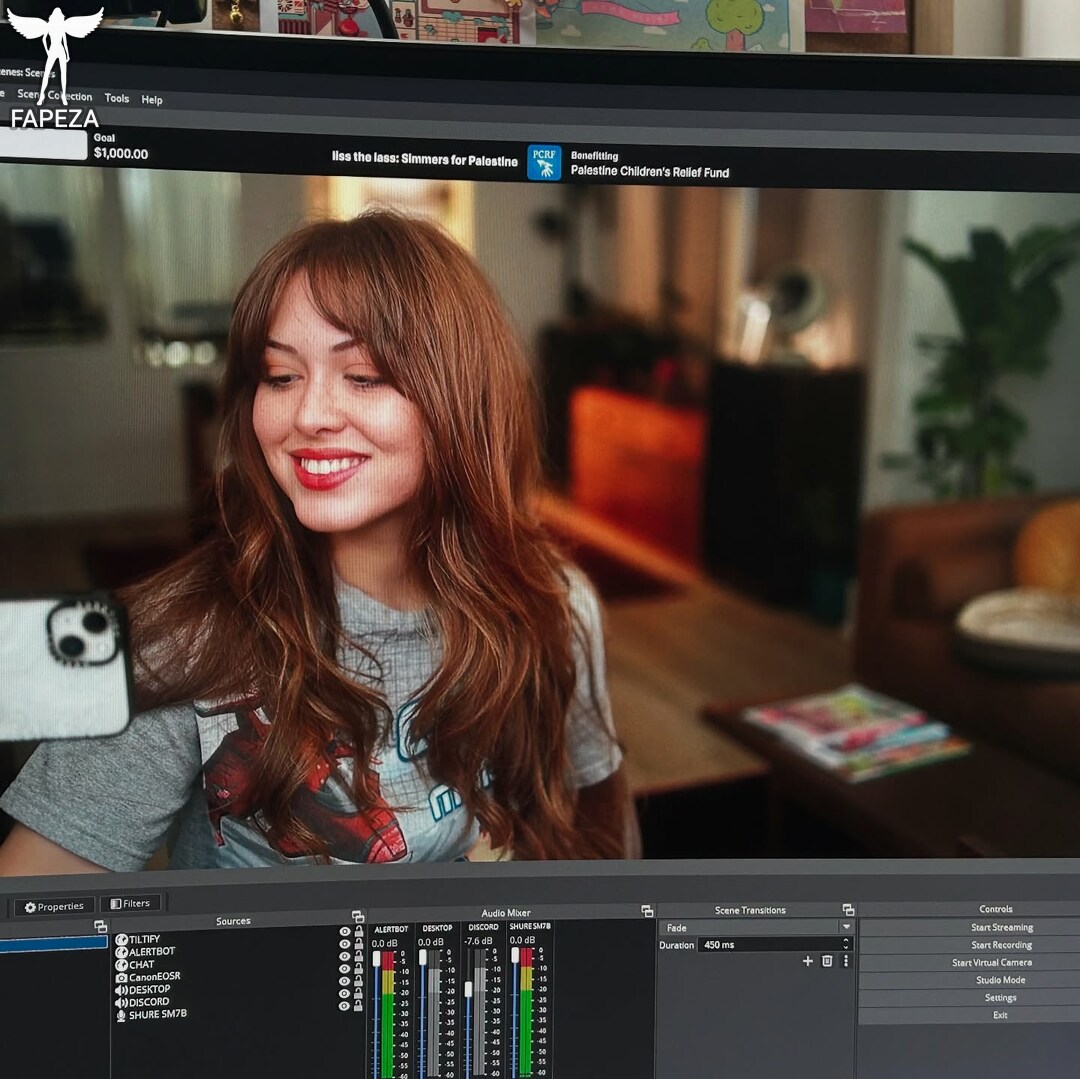Screen dimensions: 1080x1079
Task: Click Start Streaming
Action: click(x=970, y=927)
